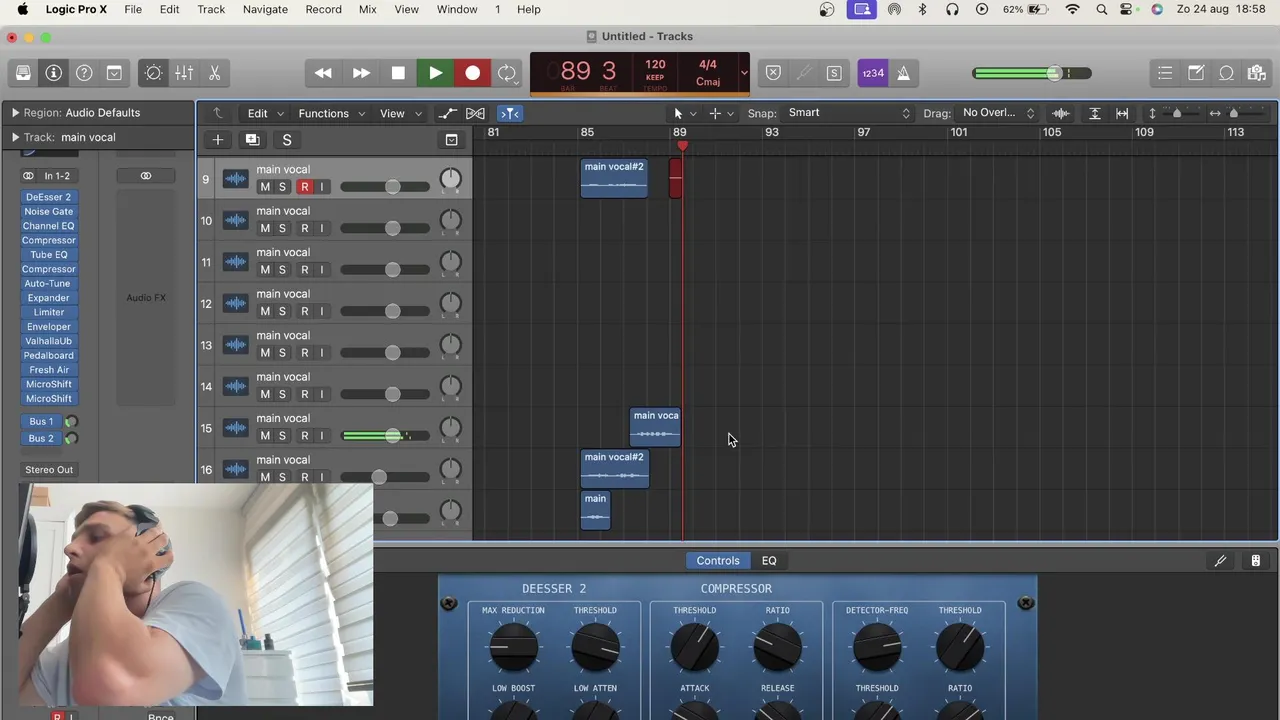
Task: Toggle the metronome click
Action: (903, 73)
